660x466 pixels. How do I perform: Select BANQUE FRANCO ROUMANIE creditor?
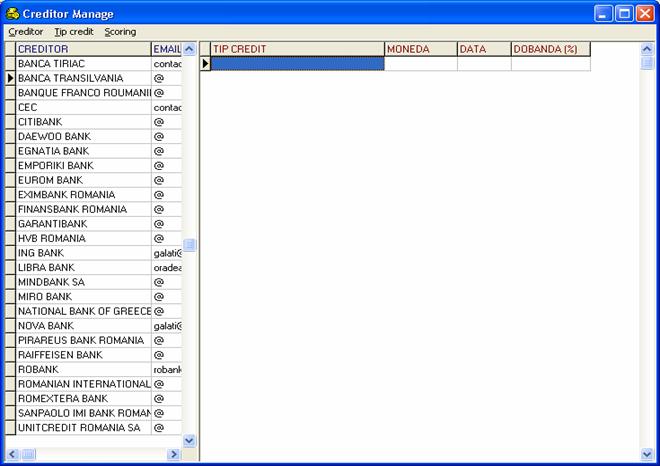[83, 93]
